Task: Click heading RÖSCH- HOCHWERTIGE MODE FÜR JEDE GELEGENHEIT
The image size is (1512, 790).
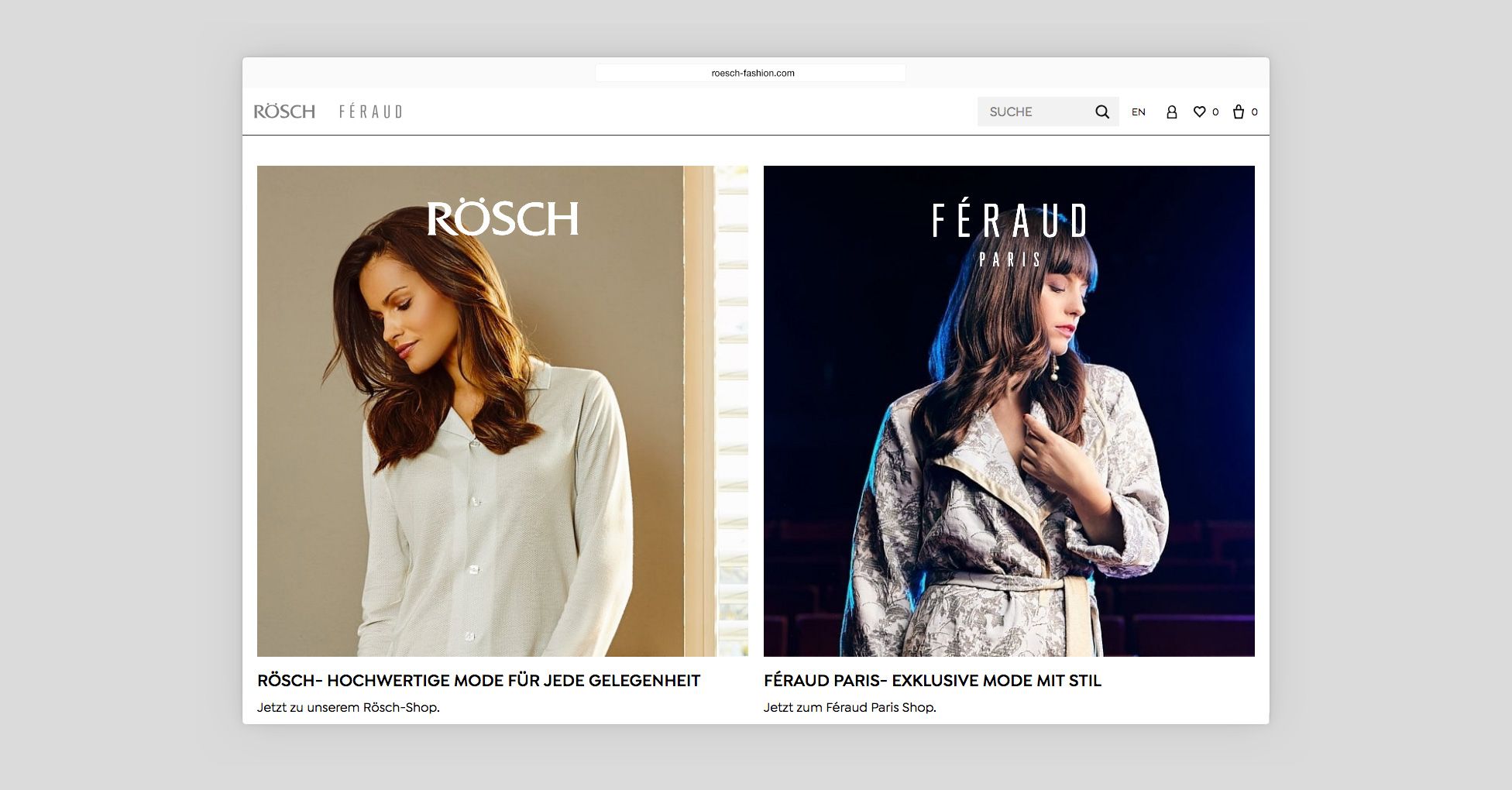Action: pyautogui.click(x=479, y=681)
